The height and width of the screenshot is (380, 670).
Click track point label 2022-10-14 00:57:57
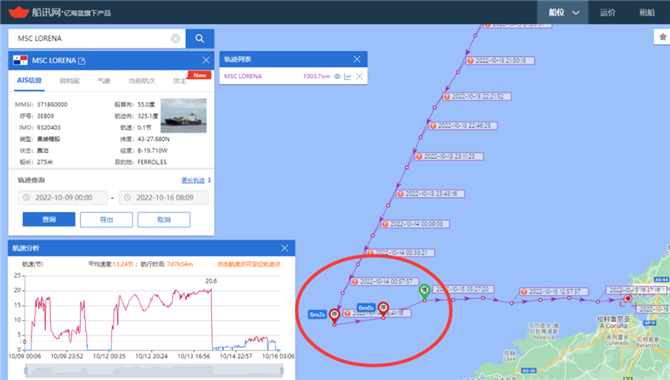(385, 281)
